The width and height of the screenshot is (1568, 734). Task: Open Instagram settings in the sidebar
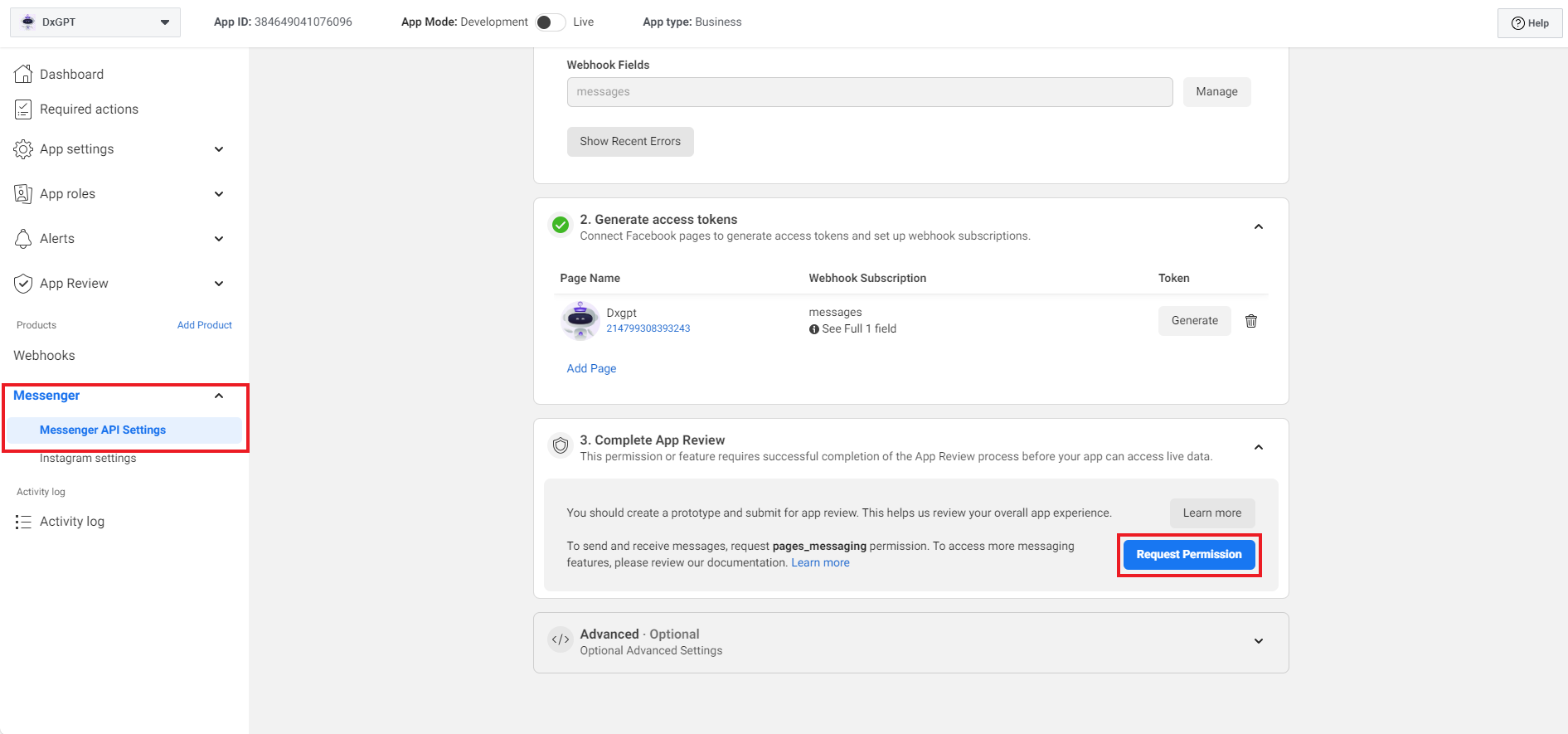point(88,459)
